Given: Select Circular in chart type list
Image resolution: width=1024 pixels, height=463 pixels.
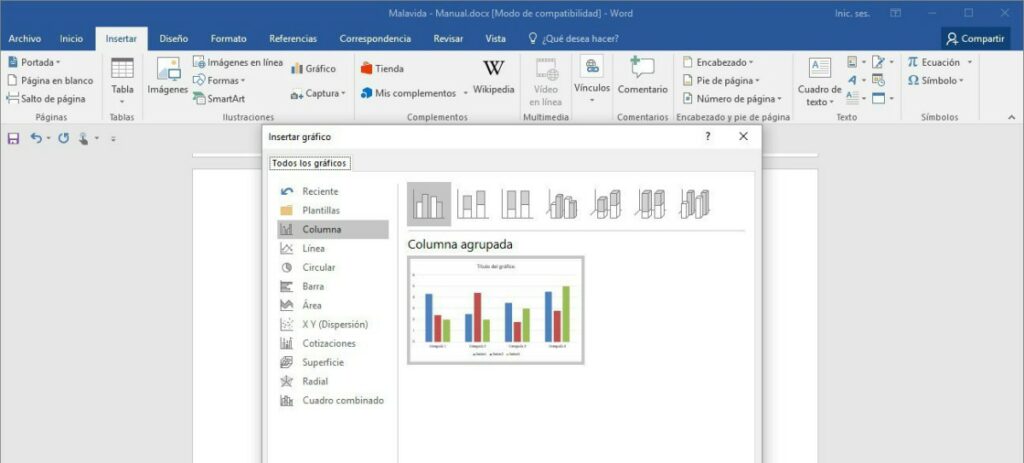Looking at the screenshot, I should tap(319, 267).
